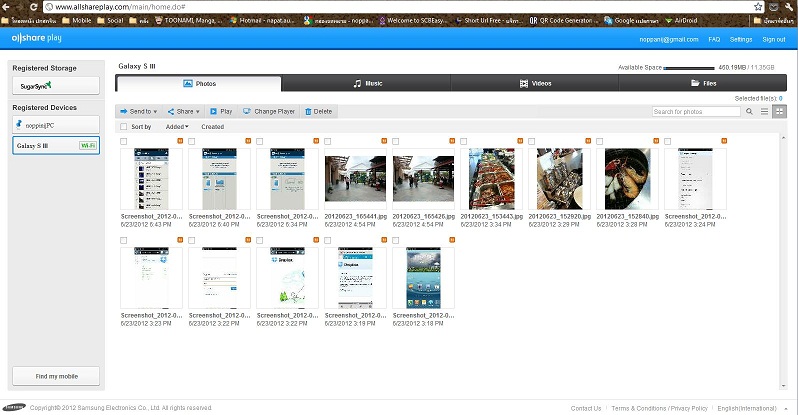Open the AirDroid bookmark
The image size is (798, 415).
click(681, 20)
